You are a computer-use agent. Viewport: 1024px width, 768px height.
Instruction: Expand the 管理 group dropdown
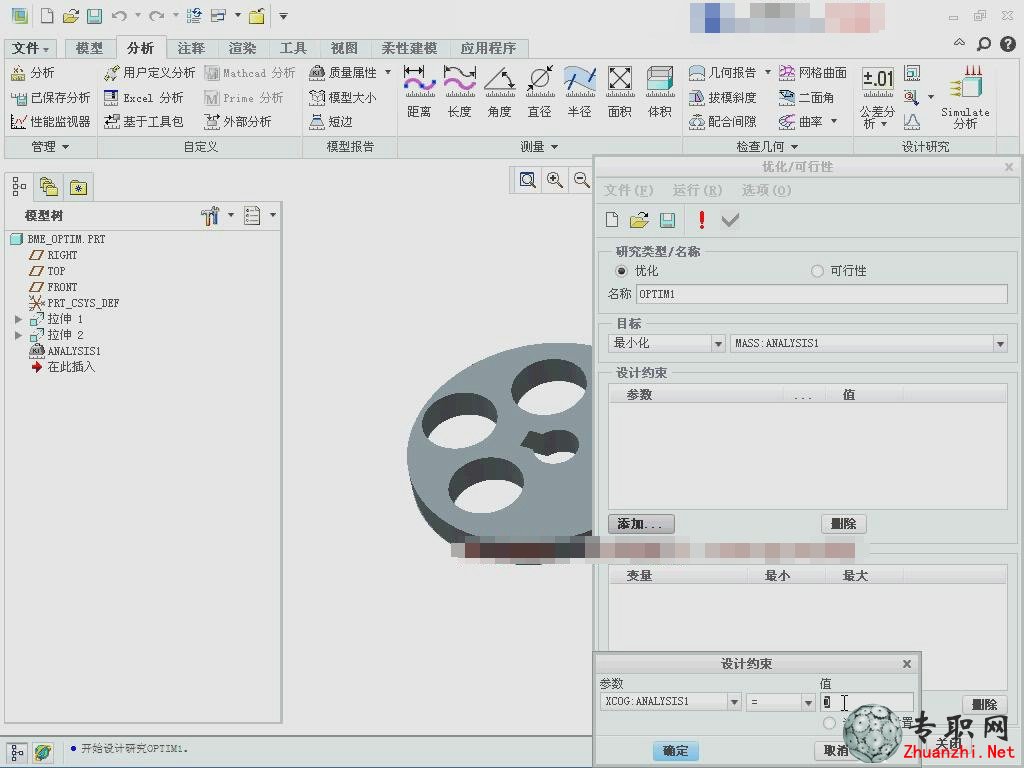click(x=50, y=147)
